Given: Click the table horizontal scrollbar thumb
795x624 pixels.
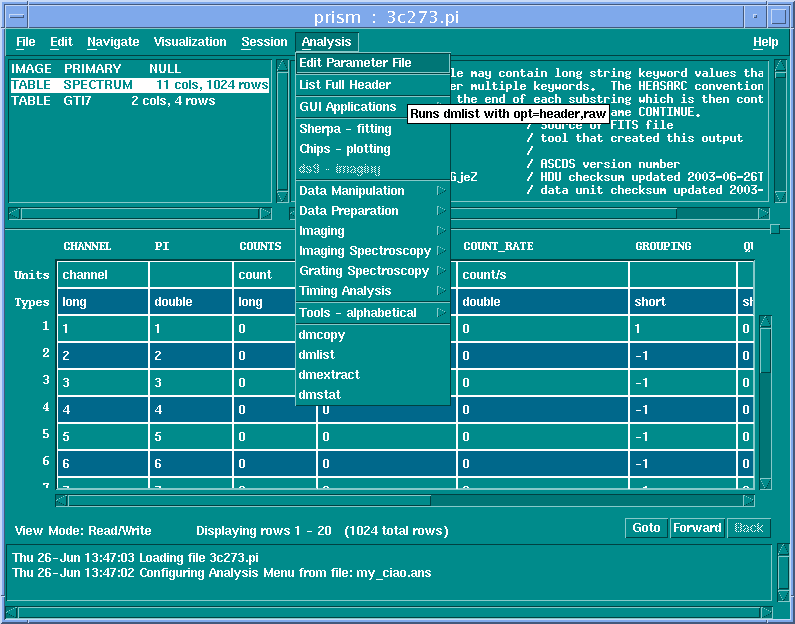Looking at the screenshot, I should [249, 501].
